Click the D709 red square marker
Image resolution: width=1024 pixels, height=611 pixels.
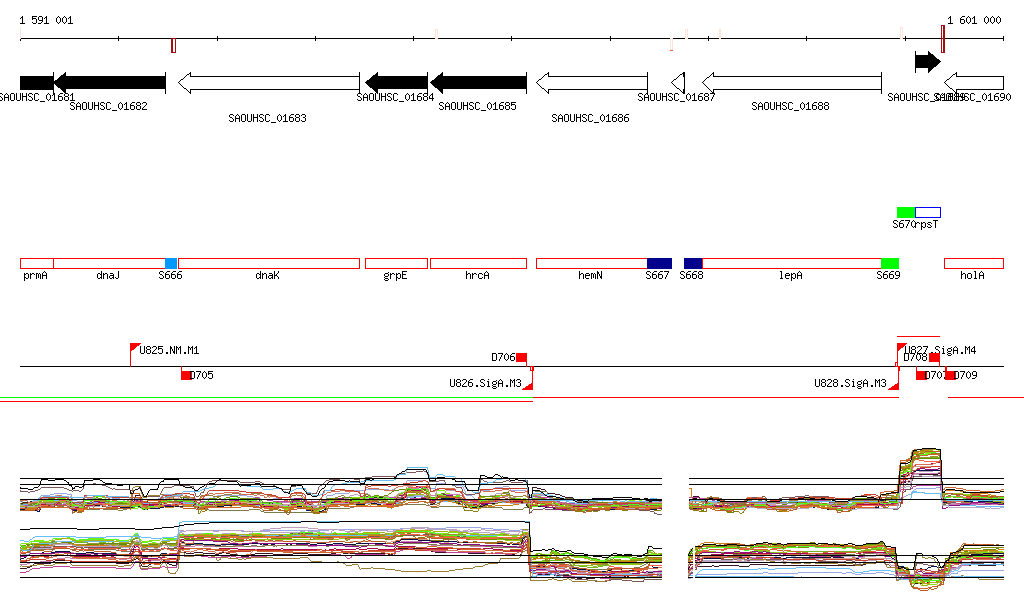[951, 375]
